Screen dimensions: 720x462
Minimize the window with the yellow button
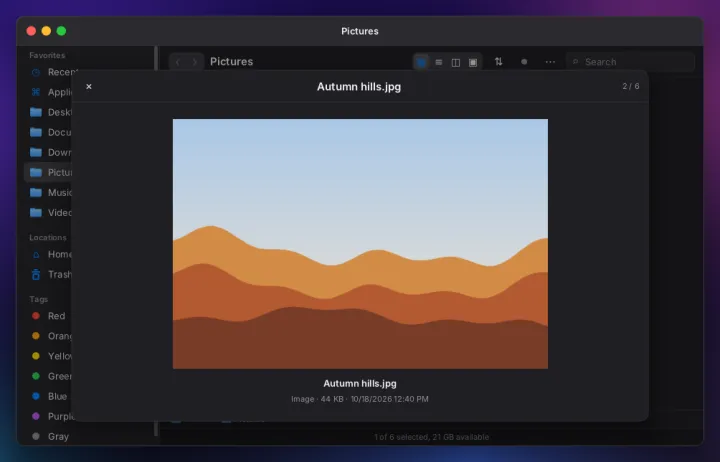46,31
